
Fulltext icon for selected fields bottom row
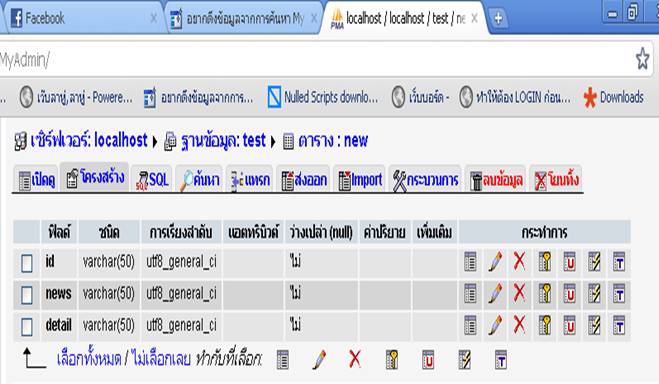pos(501,360)
